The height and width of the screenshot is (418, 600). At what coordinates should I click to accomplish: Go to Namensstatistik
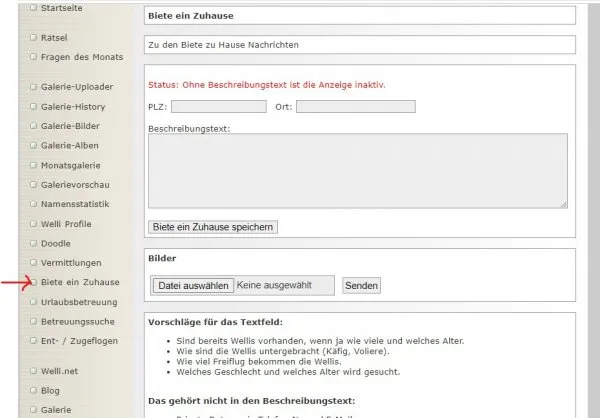[x=75, y=204]
